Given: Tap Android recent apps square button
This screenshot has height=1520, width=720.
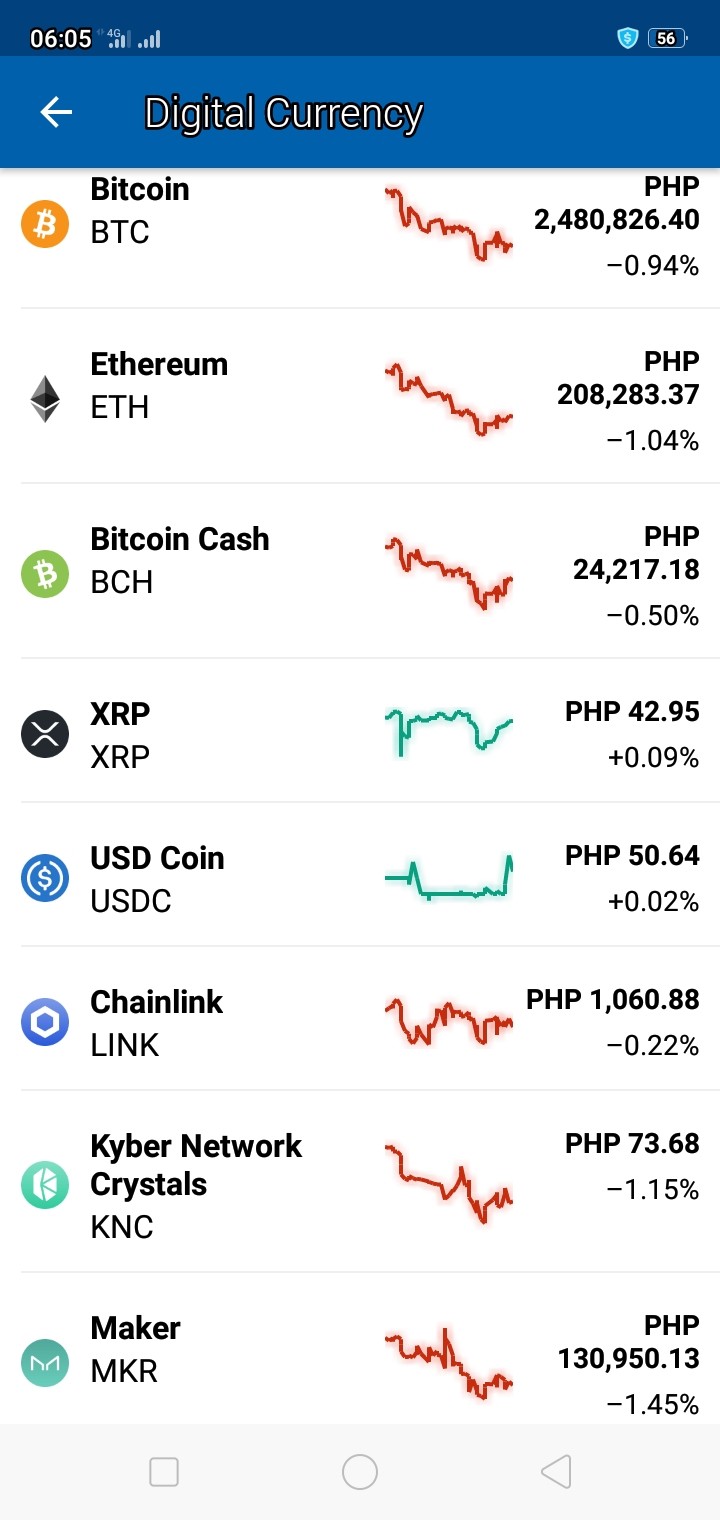Looking at the screenshot, I should click(164, 1471).
